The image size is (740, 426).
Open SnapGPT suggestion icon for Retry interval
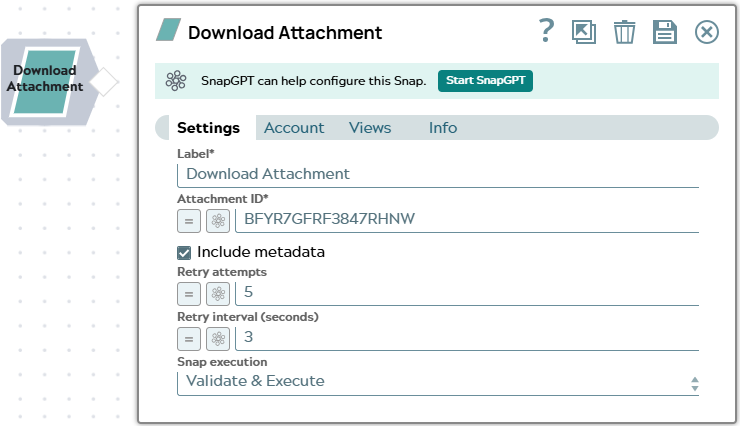point(218,339)
